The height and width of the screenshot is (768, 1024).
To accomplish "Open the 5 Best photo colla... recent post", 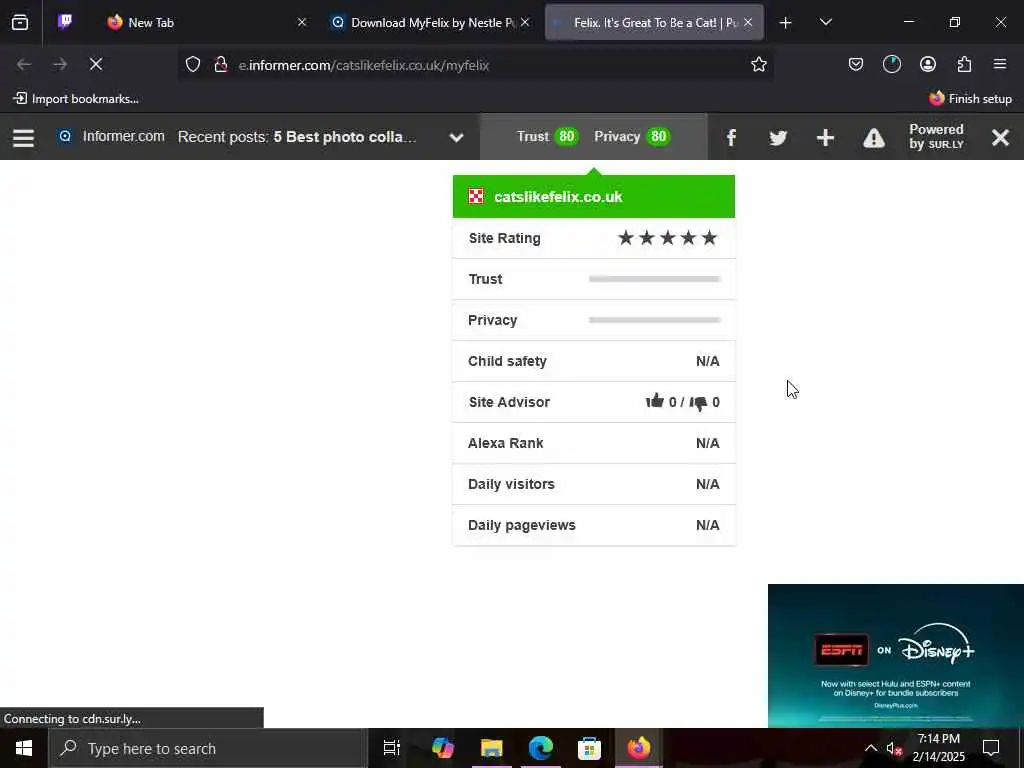I will click(x=344, y=137).
